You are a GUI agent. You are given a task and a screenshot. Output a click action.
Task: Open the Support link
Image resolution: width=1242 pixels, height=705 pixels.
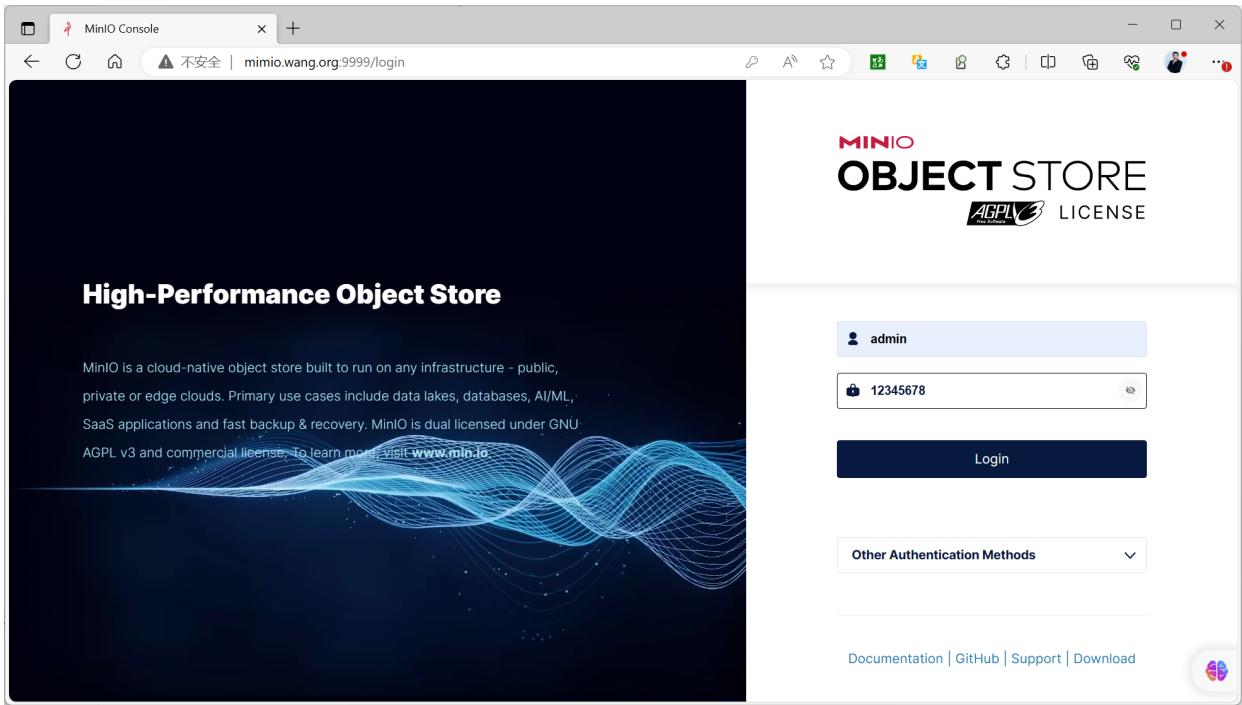click(1036, 658)
